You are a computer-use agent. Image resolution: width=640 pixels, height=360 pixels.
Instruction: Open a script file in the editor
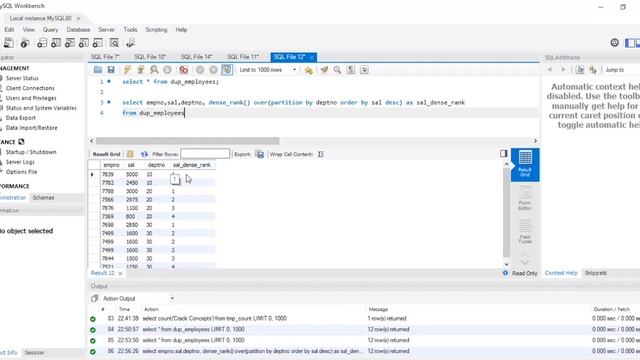(98, 70)
